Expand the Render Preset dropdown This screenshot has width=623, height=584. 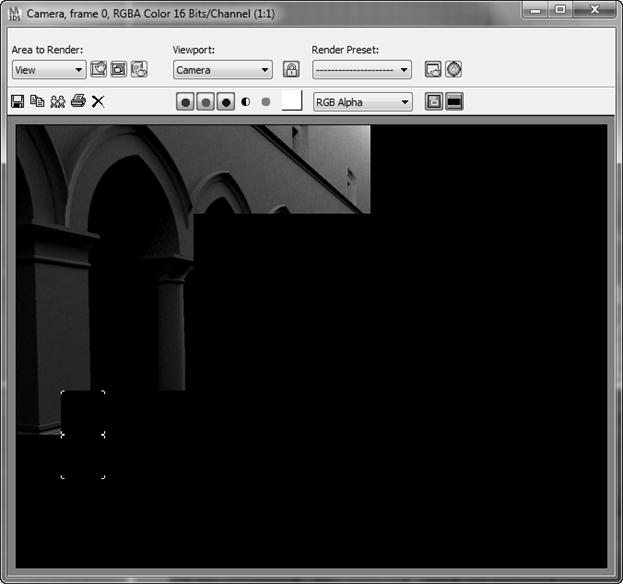coord(361,70)
